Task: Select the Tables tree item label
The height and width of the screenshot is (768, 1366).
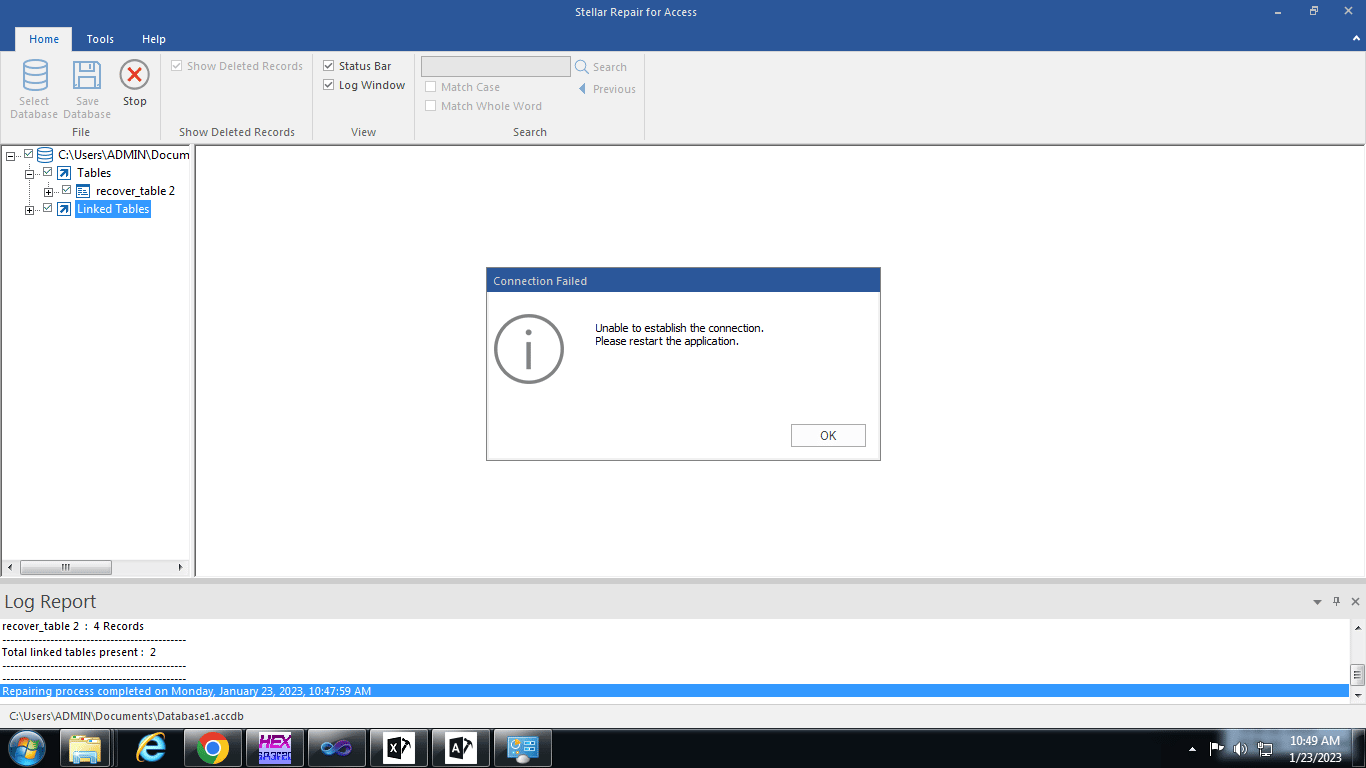Action: (94, 173)
